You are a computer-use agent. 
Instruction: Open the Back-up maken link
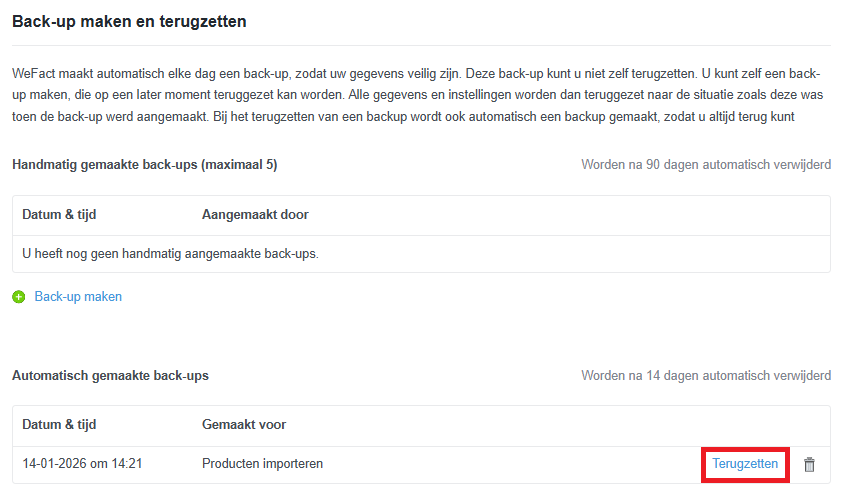point(78,297)
